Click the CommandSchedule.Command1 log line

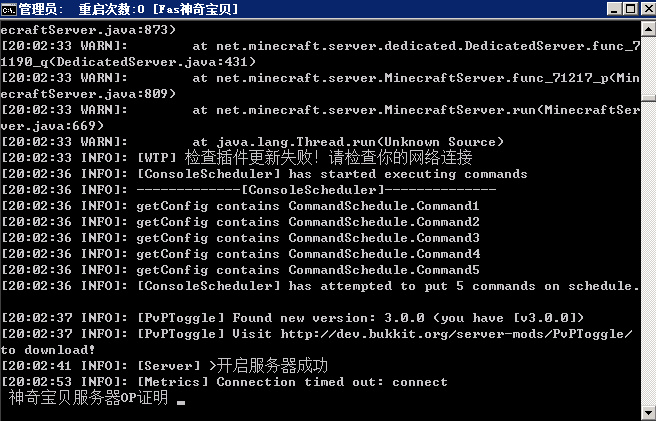pos(240,206)
